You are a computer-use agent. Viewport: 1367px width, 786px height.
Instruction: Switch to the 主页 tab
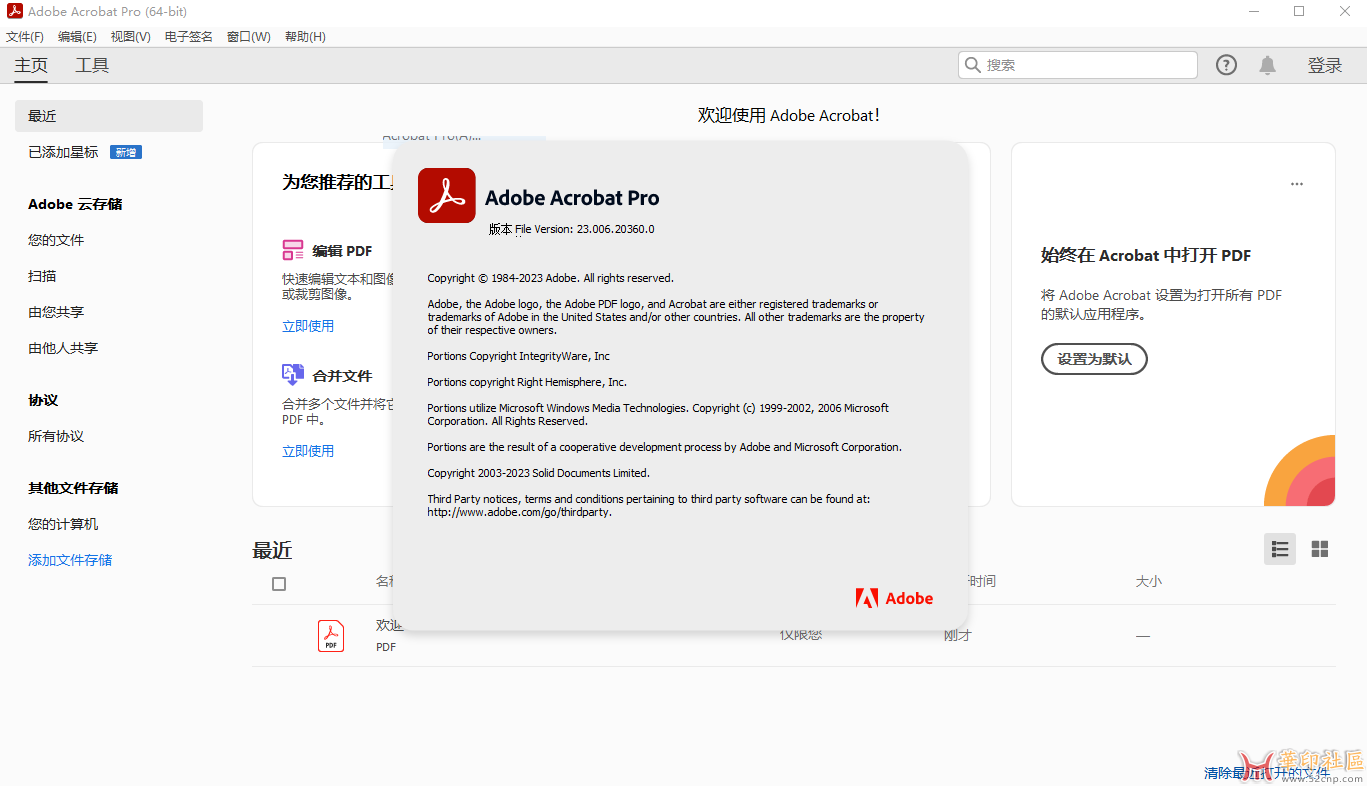pos(31,65)
